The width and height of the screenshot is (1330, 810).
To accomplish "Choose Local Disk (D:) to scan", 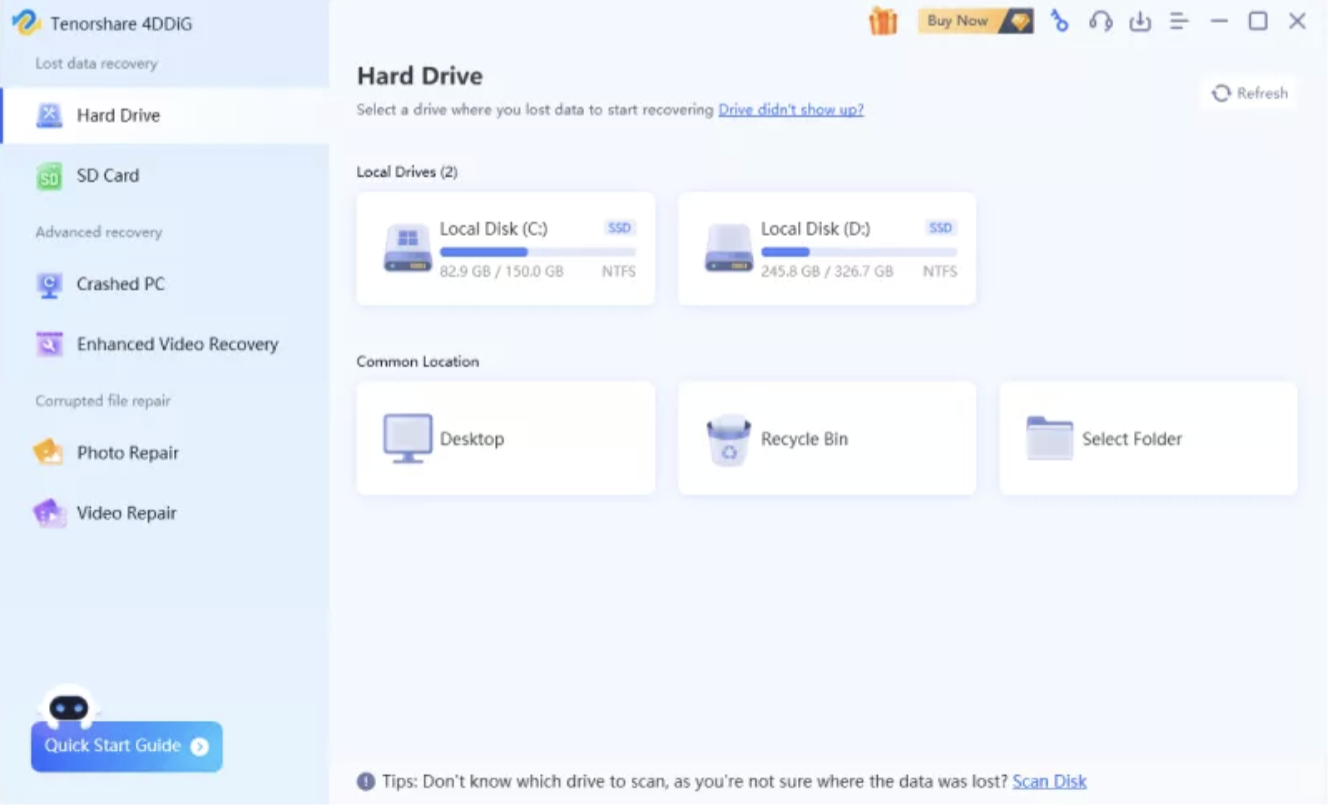I will click(x=827, y=249).
